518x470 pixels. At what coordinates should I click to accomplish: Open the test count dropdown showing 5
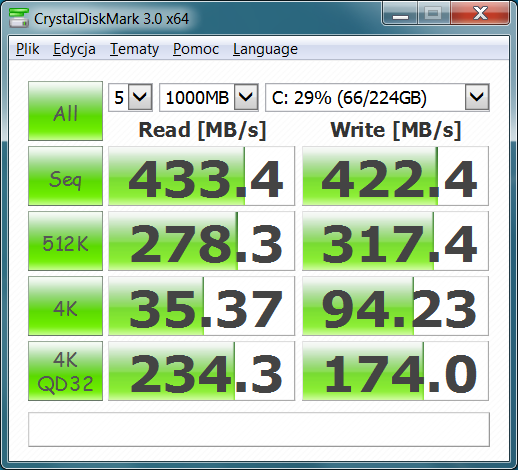tap(130, 98)
